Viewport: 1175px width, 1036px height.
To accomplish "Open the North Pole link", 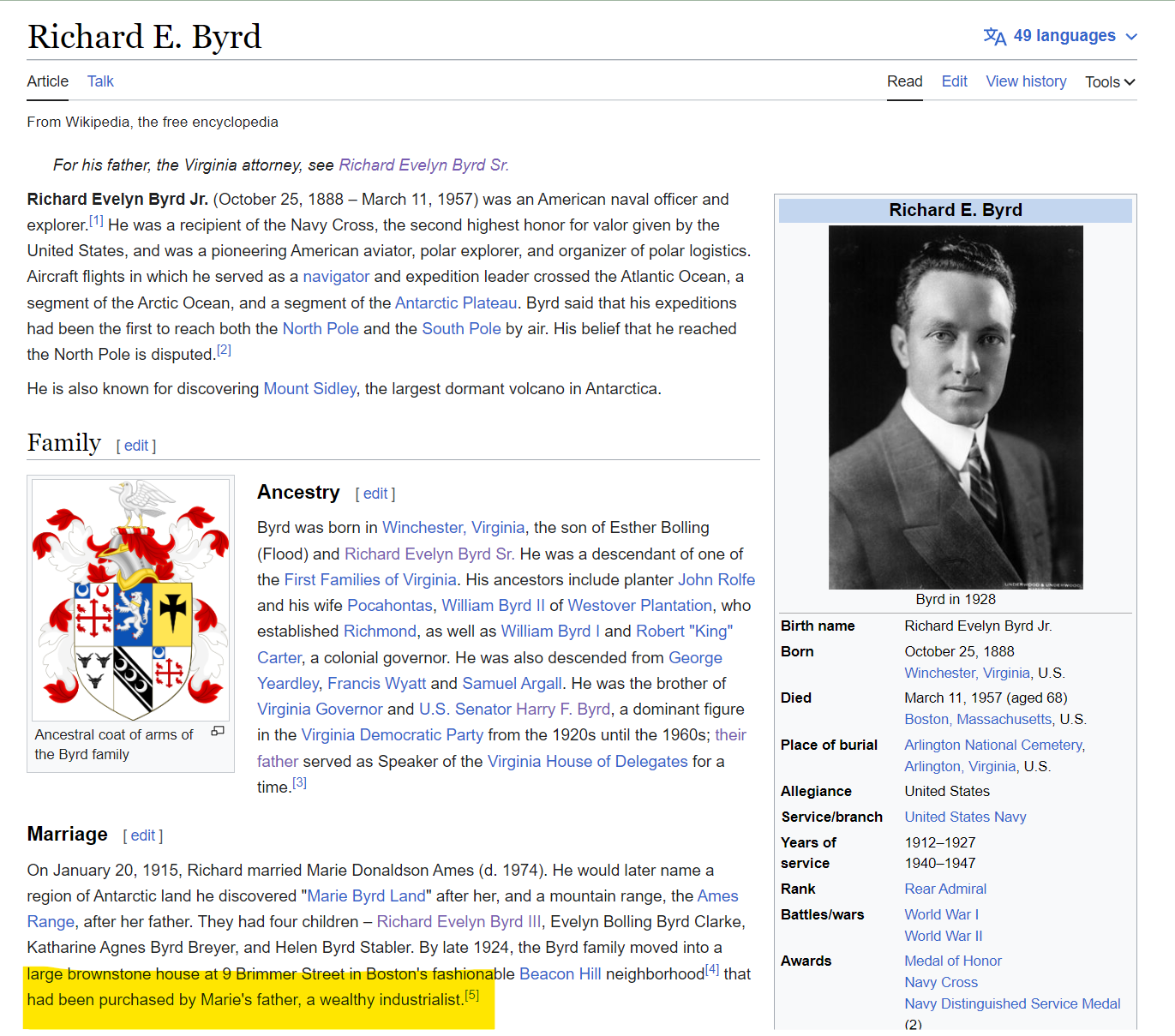I will (321, 328).
